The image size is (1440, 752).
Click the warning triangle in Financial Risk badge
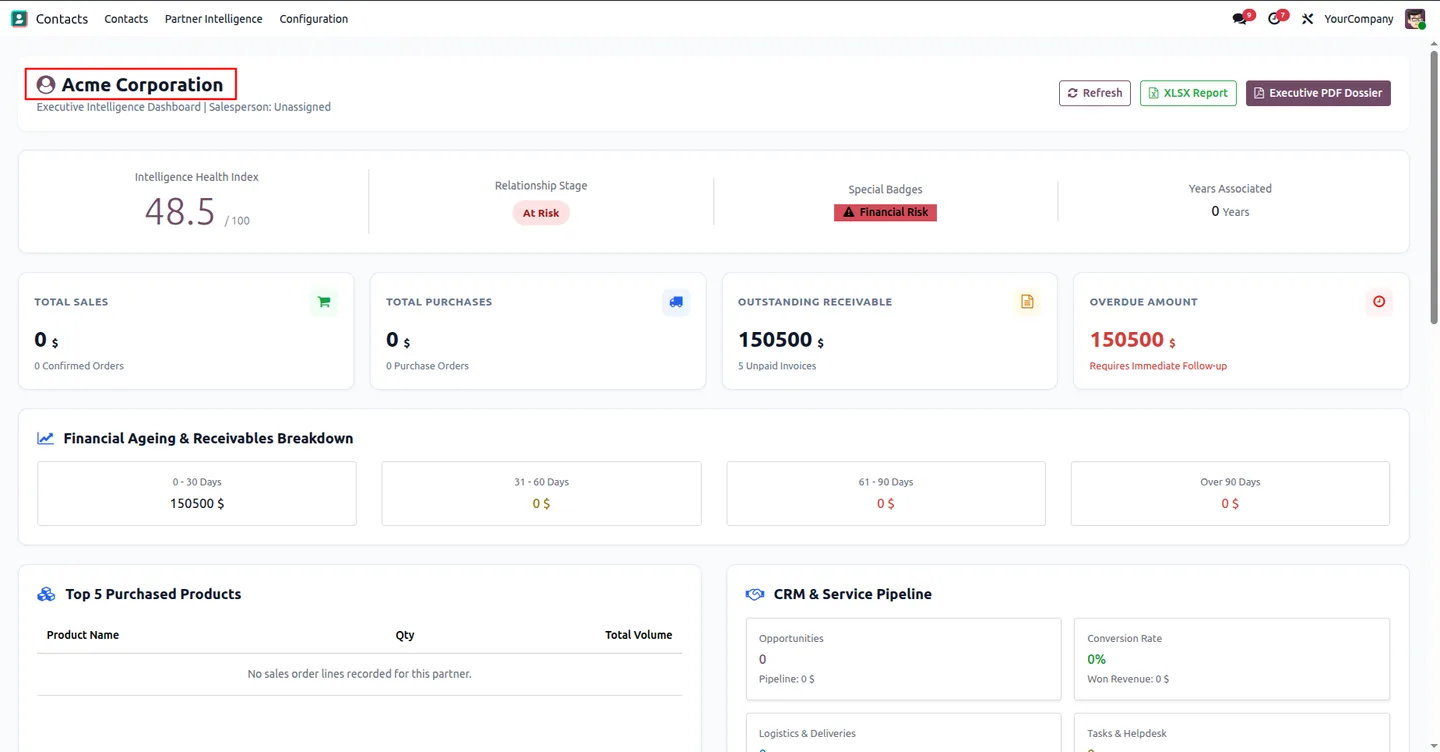pos(849,212)
